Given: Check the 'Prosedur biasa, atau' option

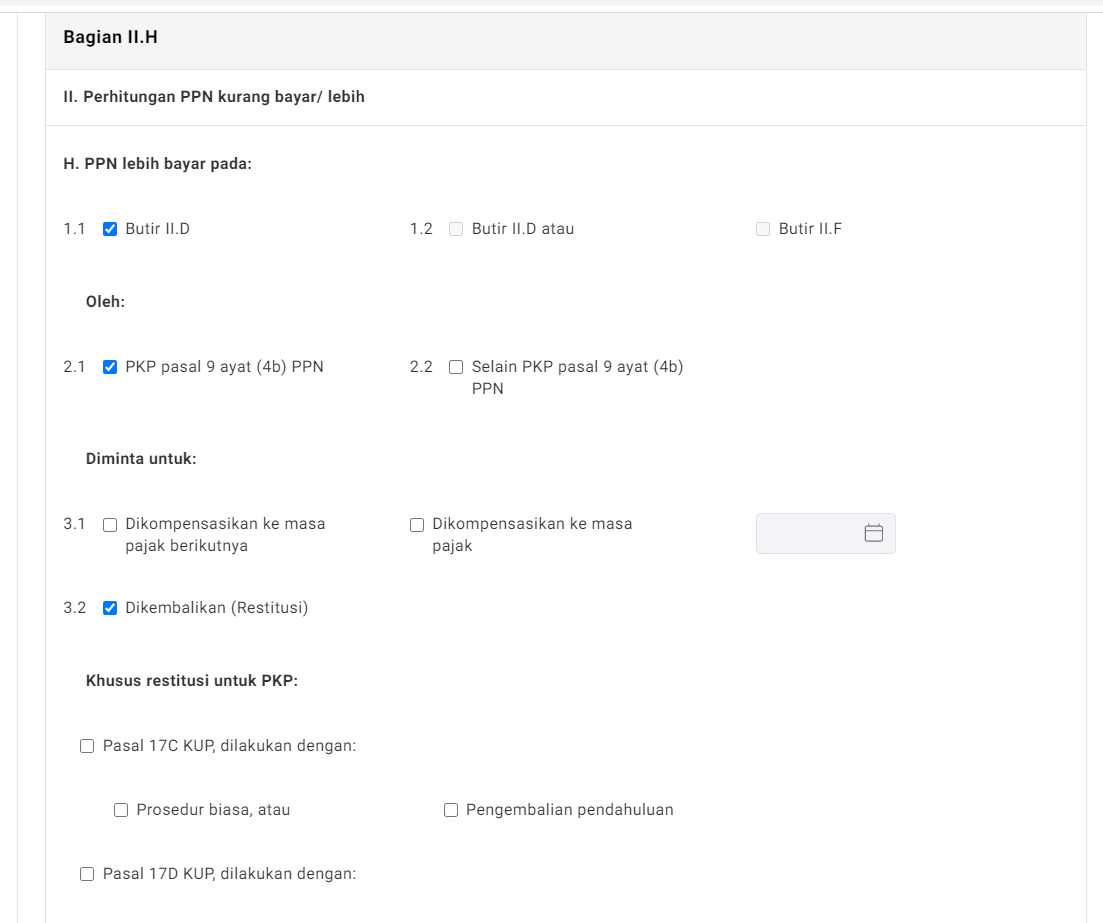Looking at the screenshot, I should tap(121, 810).
